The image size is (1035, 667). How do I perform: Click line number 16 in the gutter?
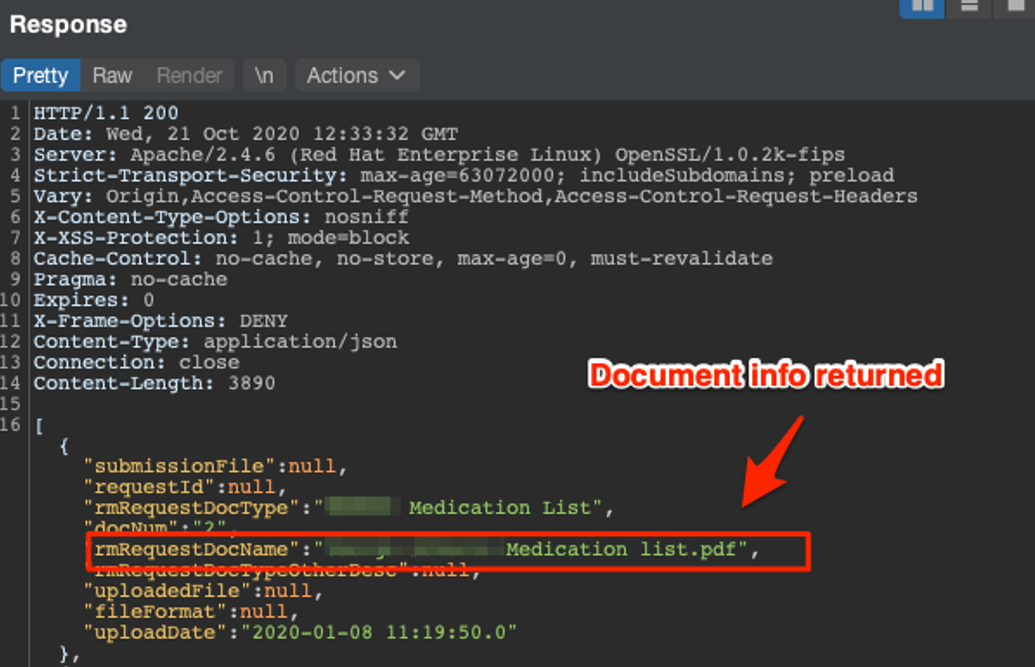click(14, 425)
